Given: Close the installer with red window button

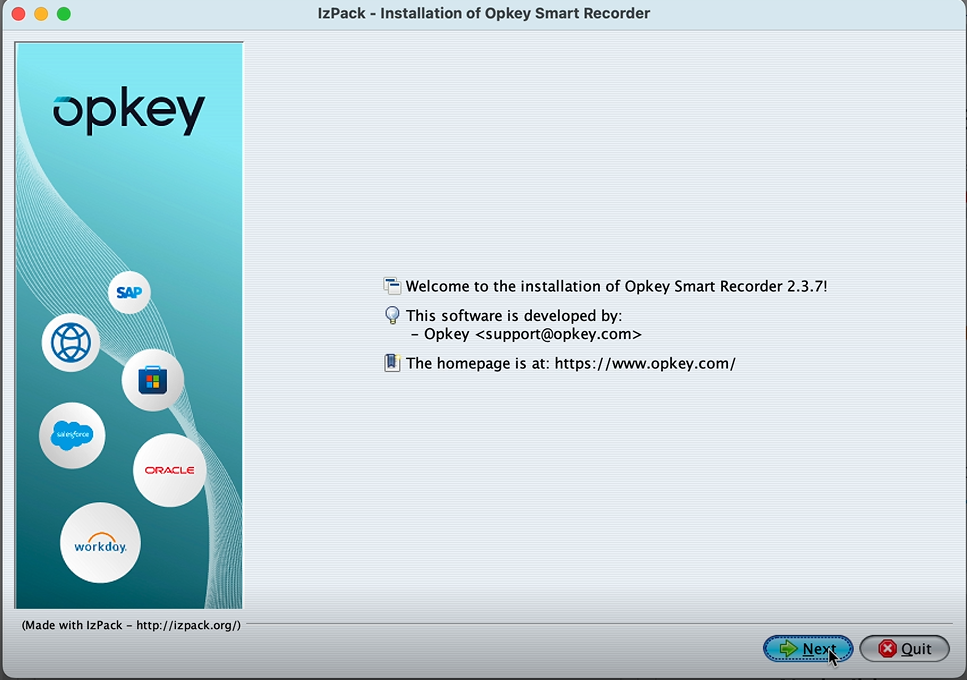Looking at the screenshot, I should click(19, 14).
